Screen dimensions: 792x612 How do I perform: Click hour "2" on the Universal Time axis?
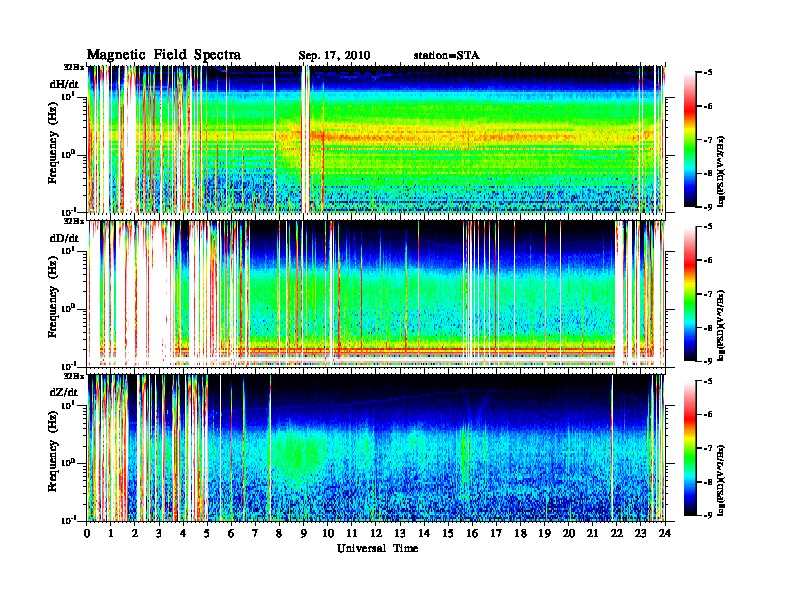(135, 533)
